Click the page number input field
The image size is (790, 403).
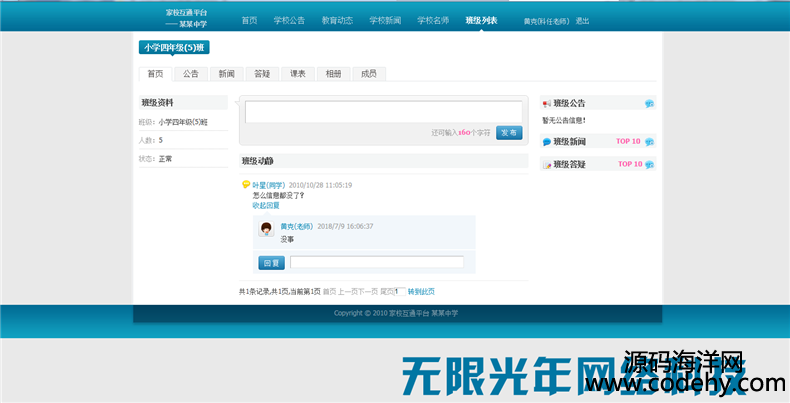pos(399,292)
